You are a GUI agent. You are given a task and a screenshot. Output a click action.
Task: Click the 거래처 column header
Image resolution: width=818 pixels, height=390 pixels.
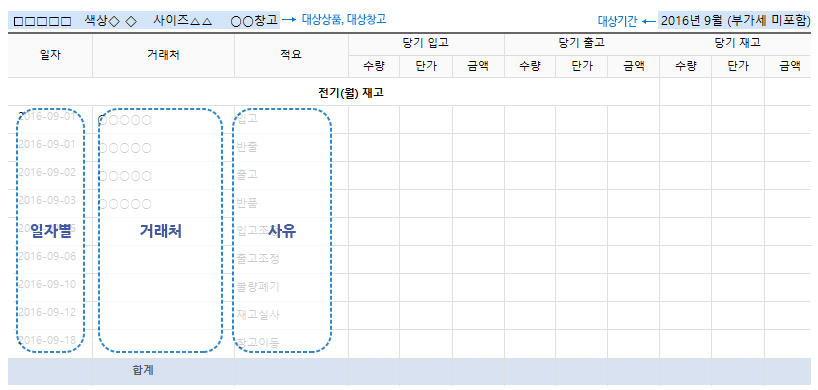tap(163, 56)
